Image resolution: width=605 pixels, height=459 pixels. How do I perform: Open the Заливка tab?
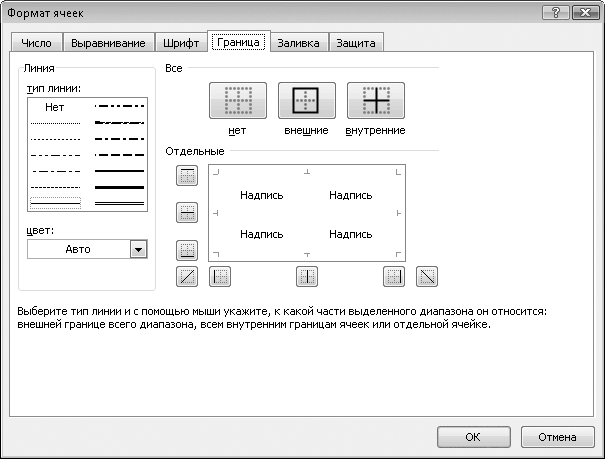299,42
